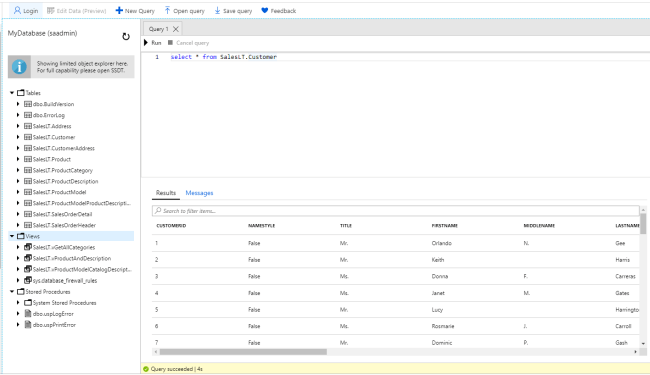Click the Open query upload icon
Screen dimensions: 650x375
(x=167, y=10)
